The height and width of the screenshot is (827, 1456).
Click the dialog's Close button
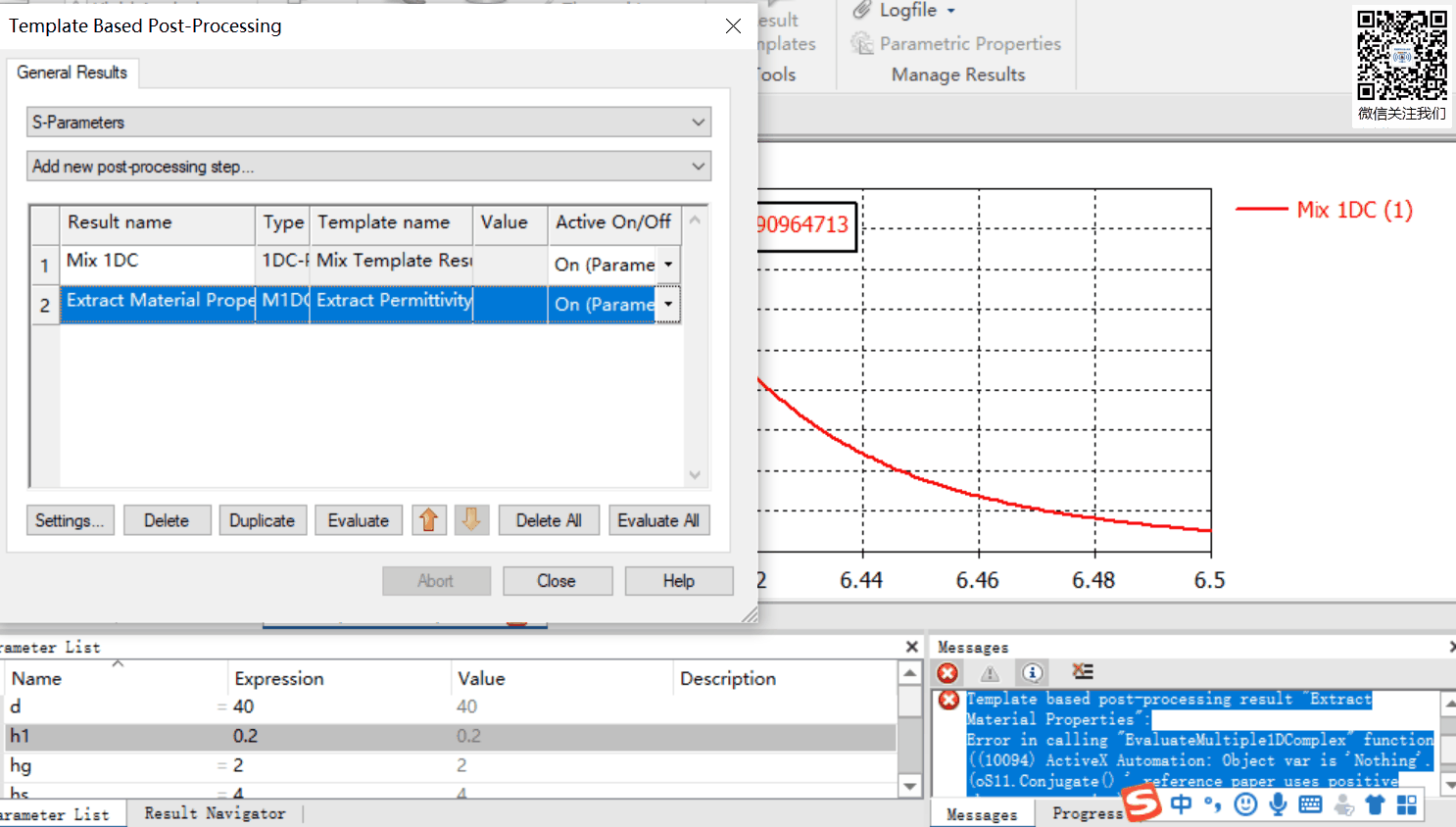tap(557, 581)
